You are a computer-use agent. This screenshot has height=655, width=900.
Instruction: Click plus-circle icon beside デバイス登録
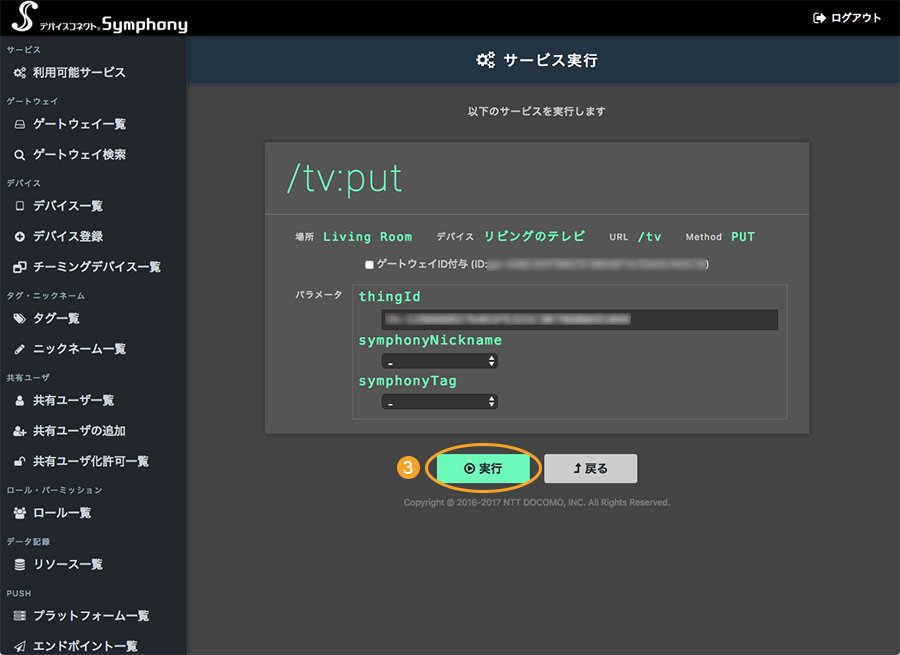point(20,237)
